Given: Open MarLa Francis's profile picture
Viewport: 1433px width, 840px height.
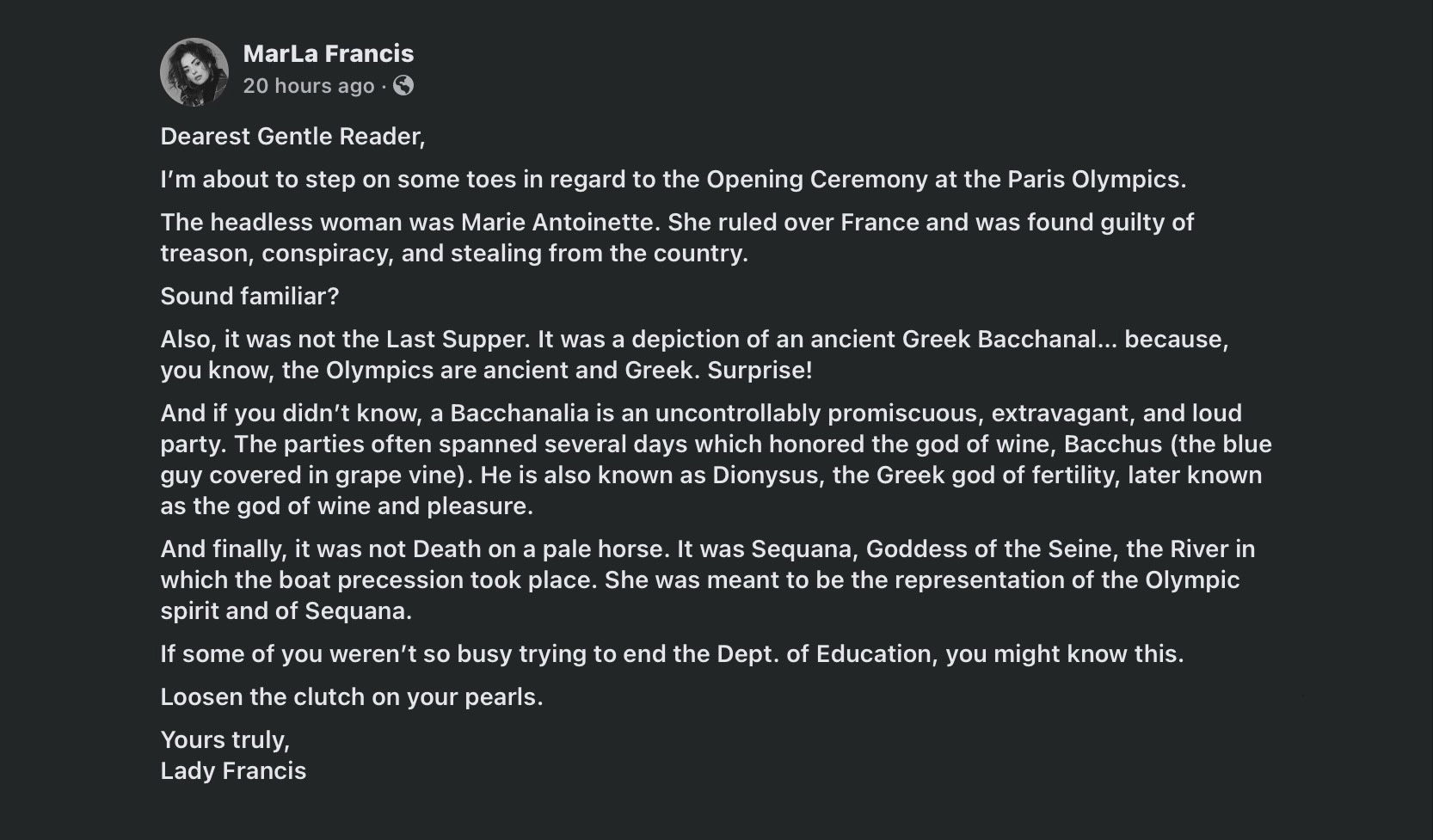Looking at the screenshot, I should point(194,72).
